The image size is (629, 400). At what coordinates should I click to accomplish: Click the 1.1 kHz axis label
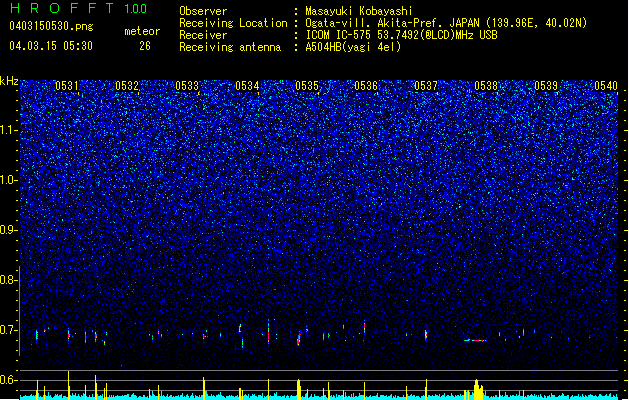(8, 130)
